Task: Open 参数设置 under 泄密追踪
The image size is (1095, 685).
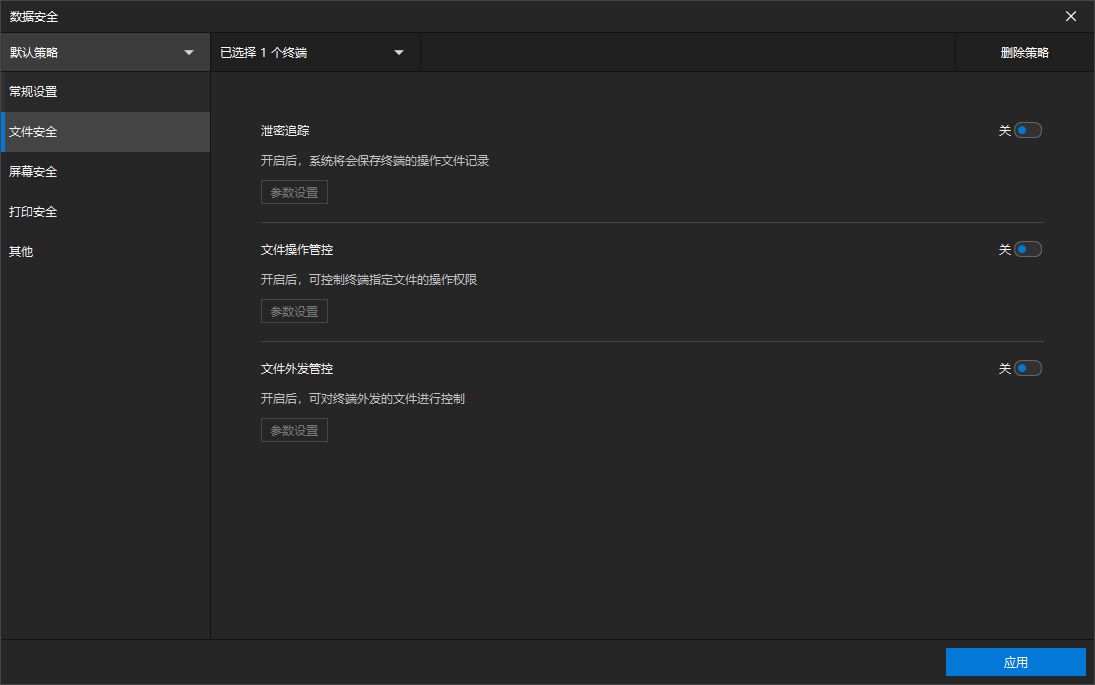Action: click(x=294, y=192)
